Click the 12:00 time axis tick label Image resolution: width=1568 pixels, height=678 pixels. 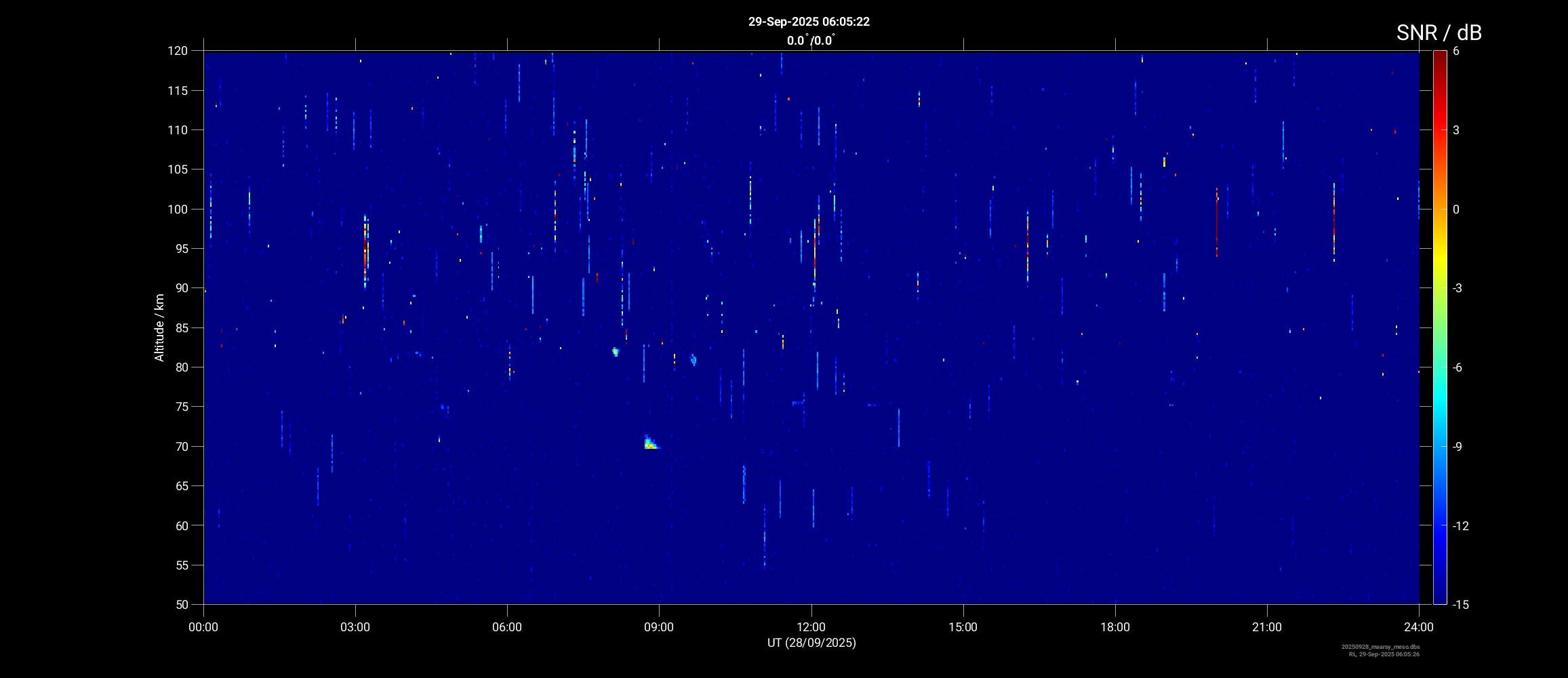tap(811, 627)
